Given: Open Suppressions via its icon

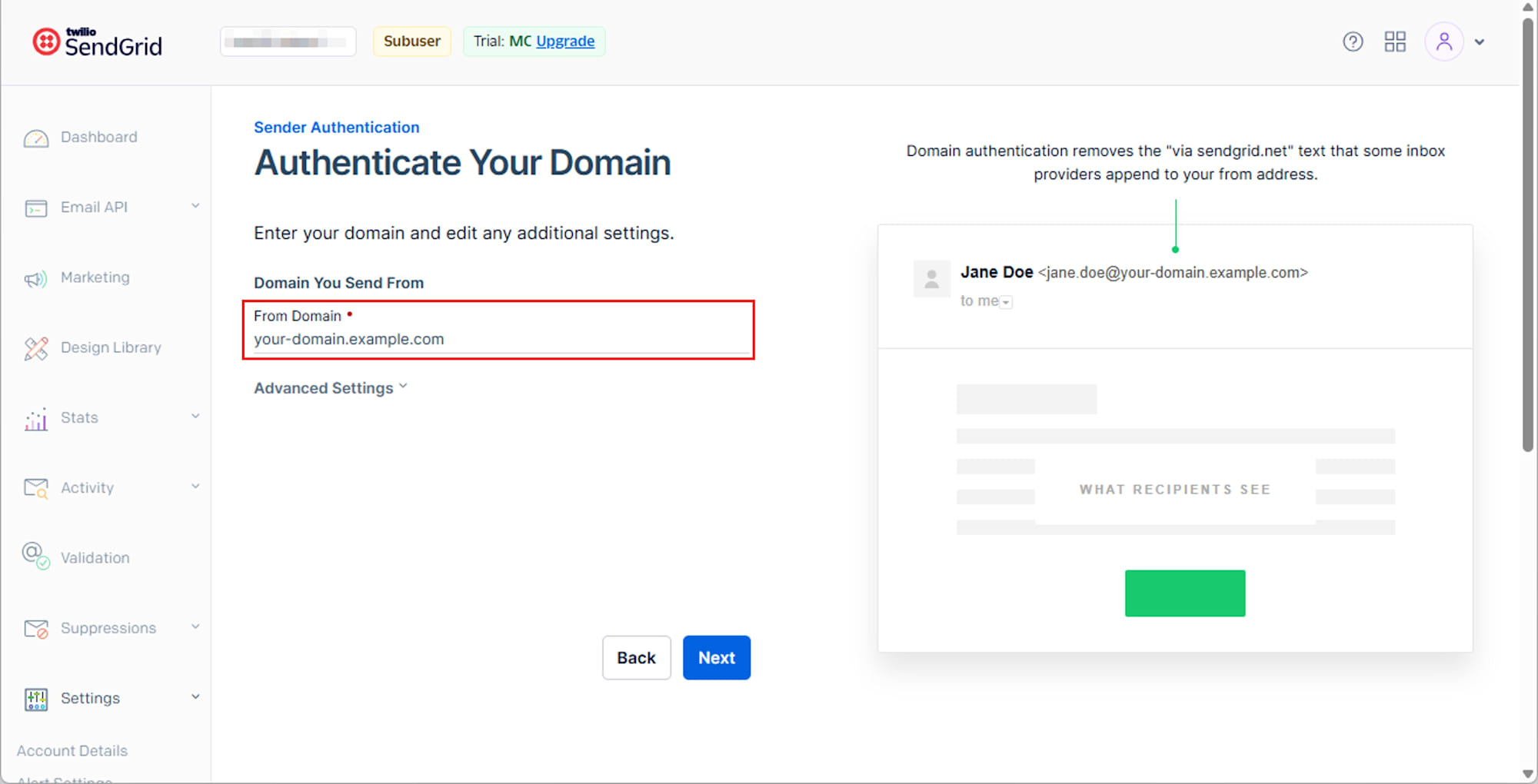Looking at the screenshot, I should coord(35,627).
